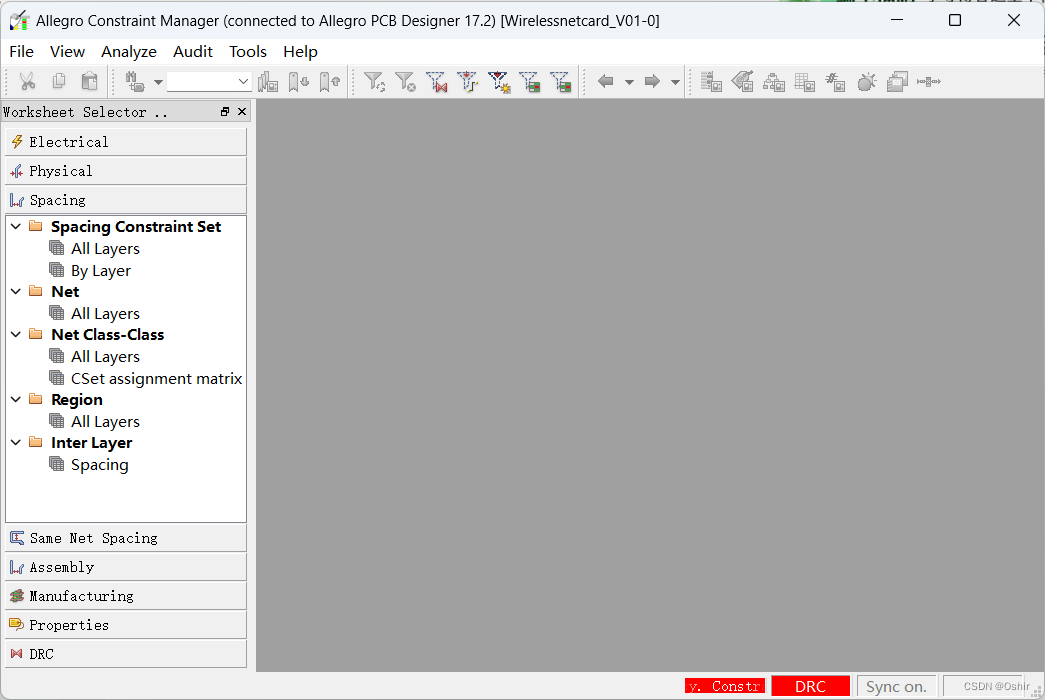Click the Cut scissors toolbar icon
This screenshot has height=700, width=1045.
tap(27, 82)
